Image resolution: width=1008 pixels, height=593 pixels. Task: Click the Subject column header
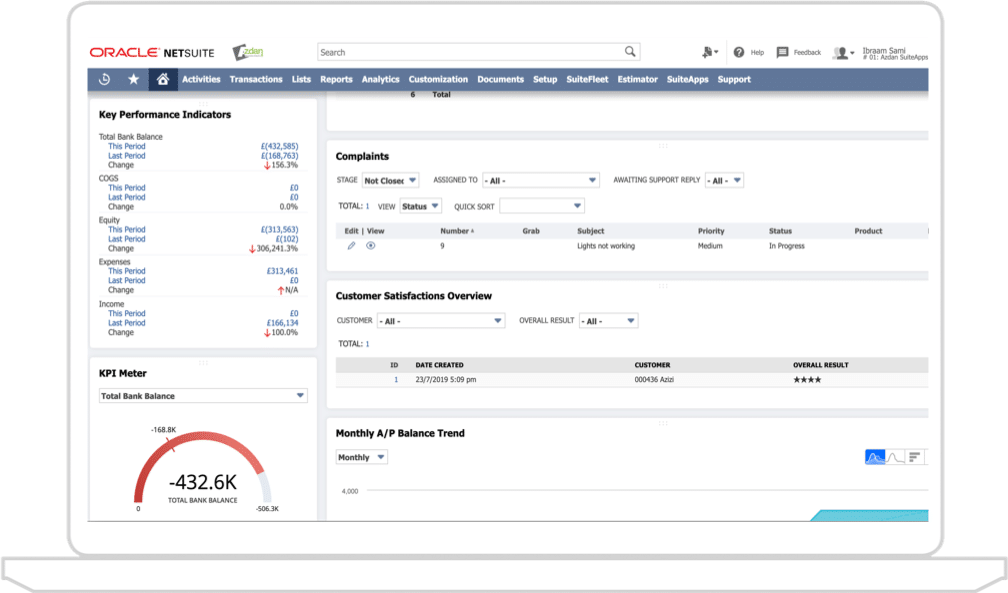tap(591, 231)
